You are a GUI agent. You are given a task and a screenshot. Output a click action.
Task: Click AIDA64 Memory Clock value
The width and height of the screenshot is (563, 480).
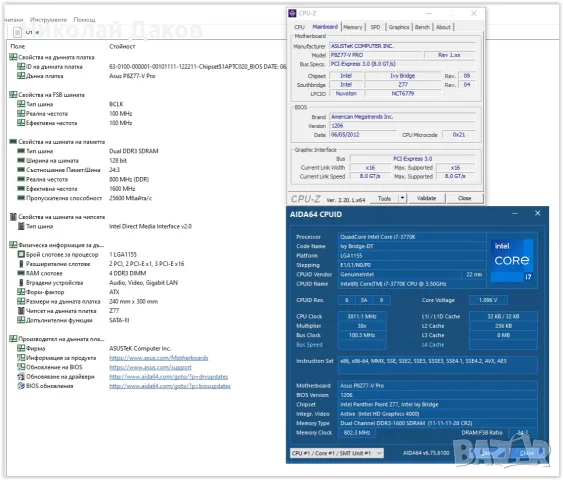click(x=357, y=433)
